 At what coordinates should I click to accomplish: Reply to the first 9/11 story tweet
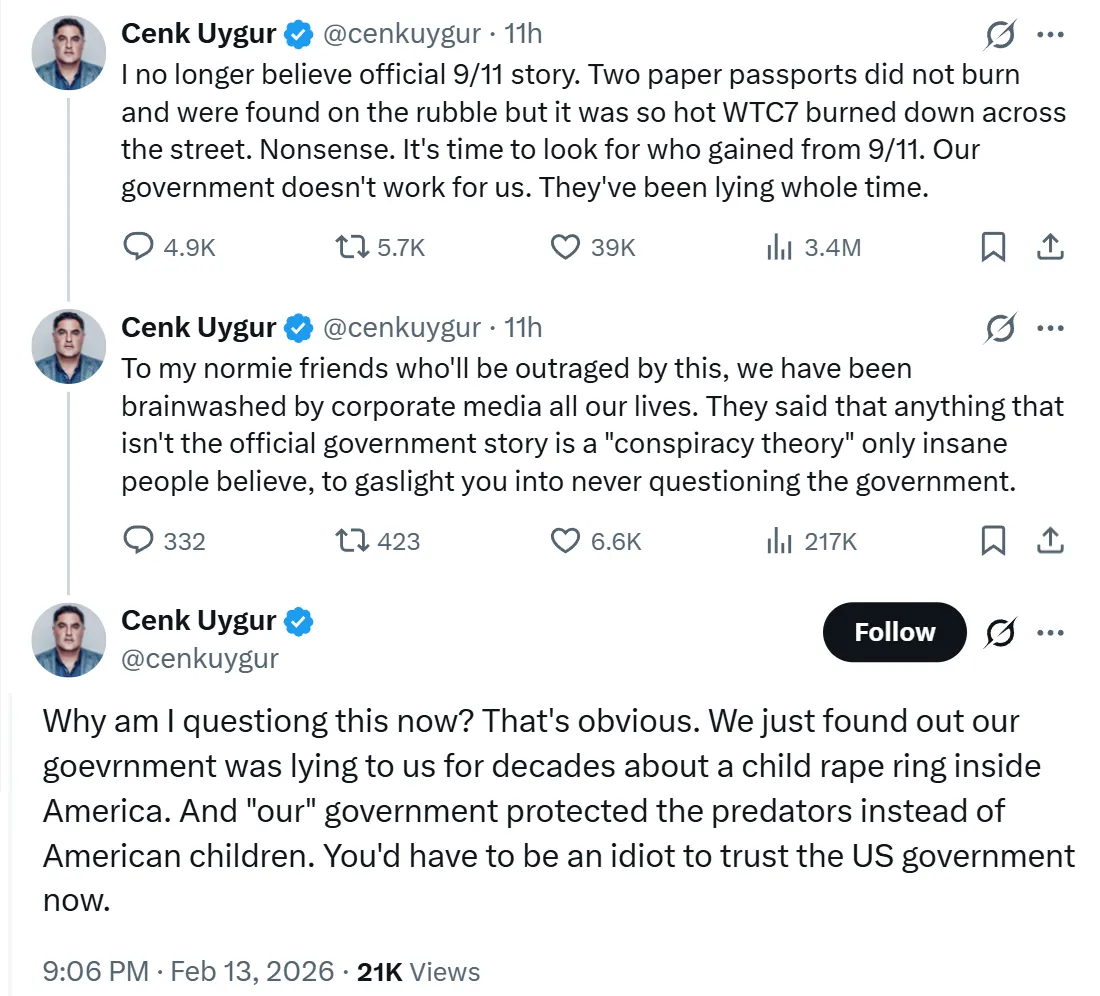click(x=138, y=247)
